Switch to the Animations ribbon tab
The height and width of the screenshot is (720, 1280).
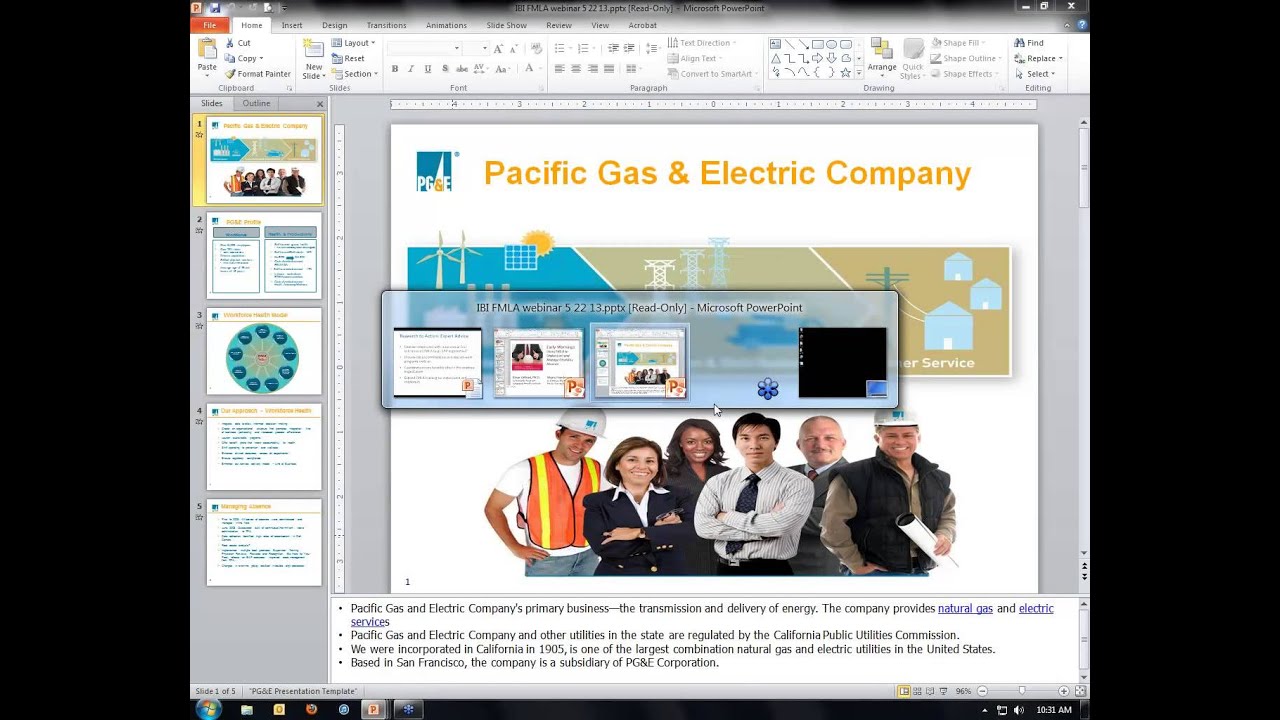point(446,25)
